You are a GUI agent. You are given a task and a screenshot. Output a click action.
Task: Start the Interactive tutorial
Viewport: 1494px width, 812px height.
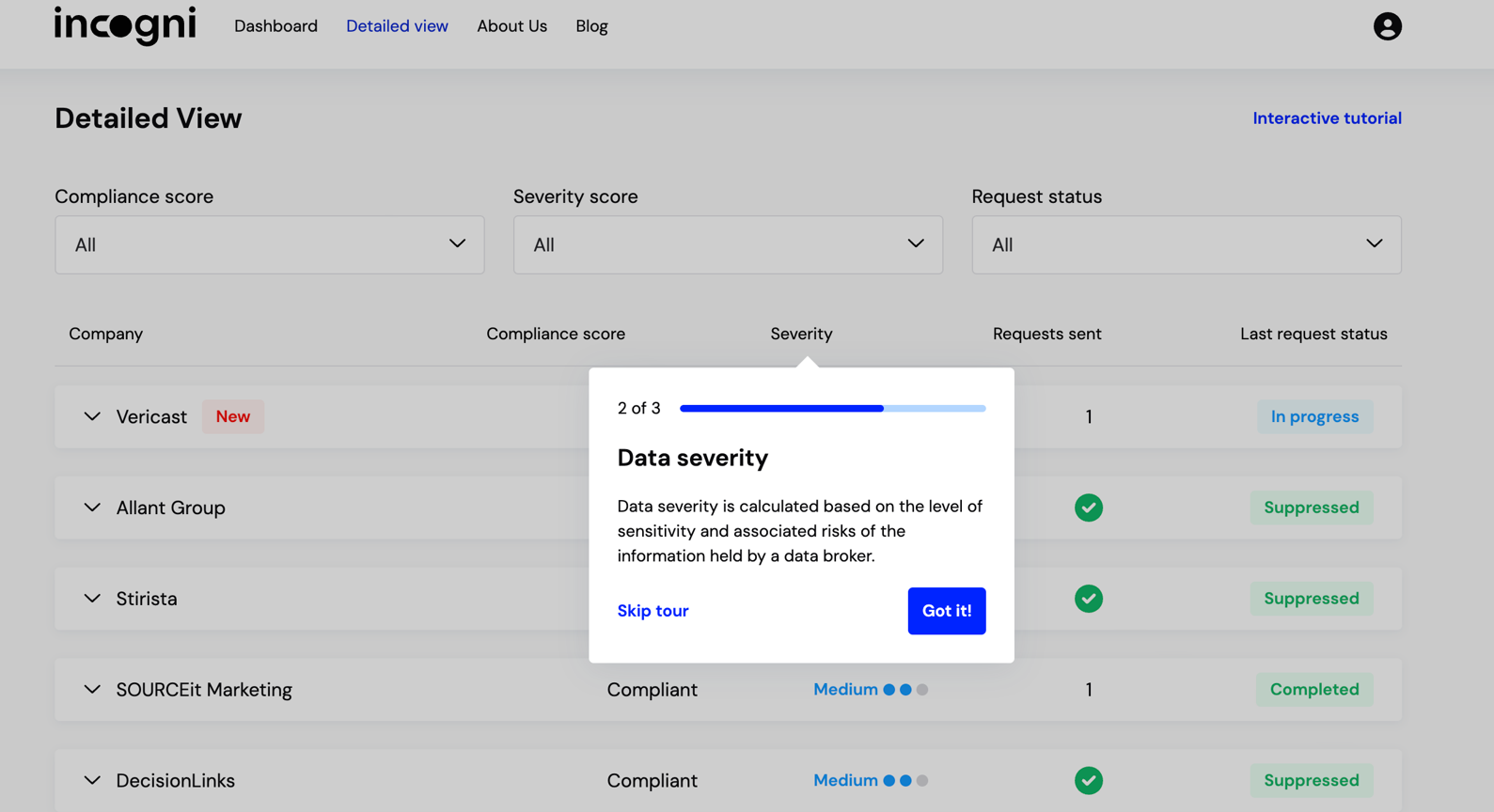click(x=1326, y=118)
